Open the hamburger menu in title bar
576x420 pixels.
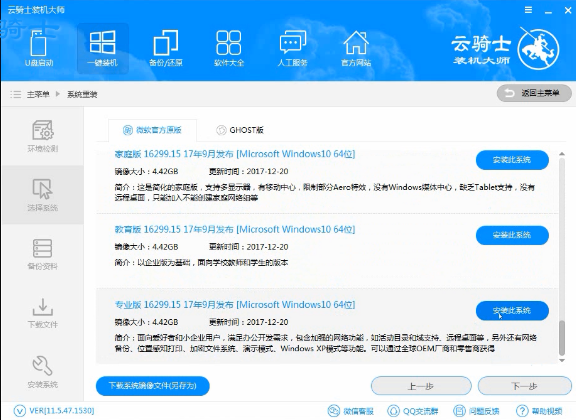point(528,10)
